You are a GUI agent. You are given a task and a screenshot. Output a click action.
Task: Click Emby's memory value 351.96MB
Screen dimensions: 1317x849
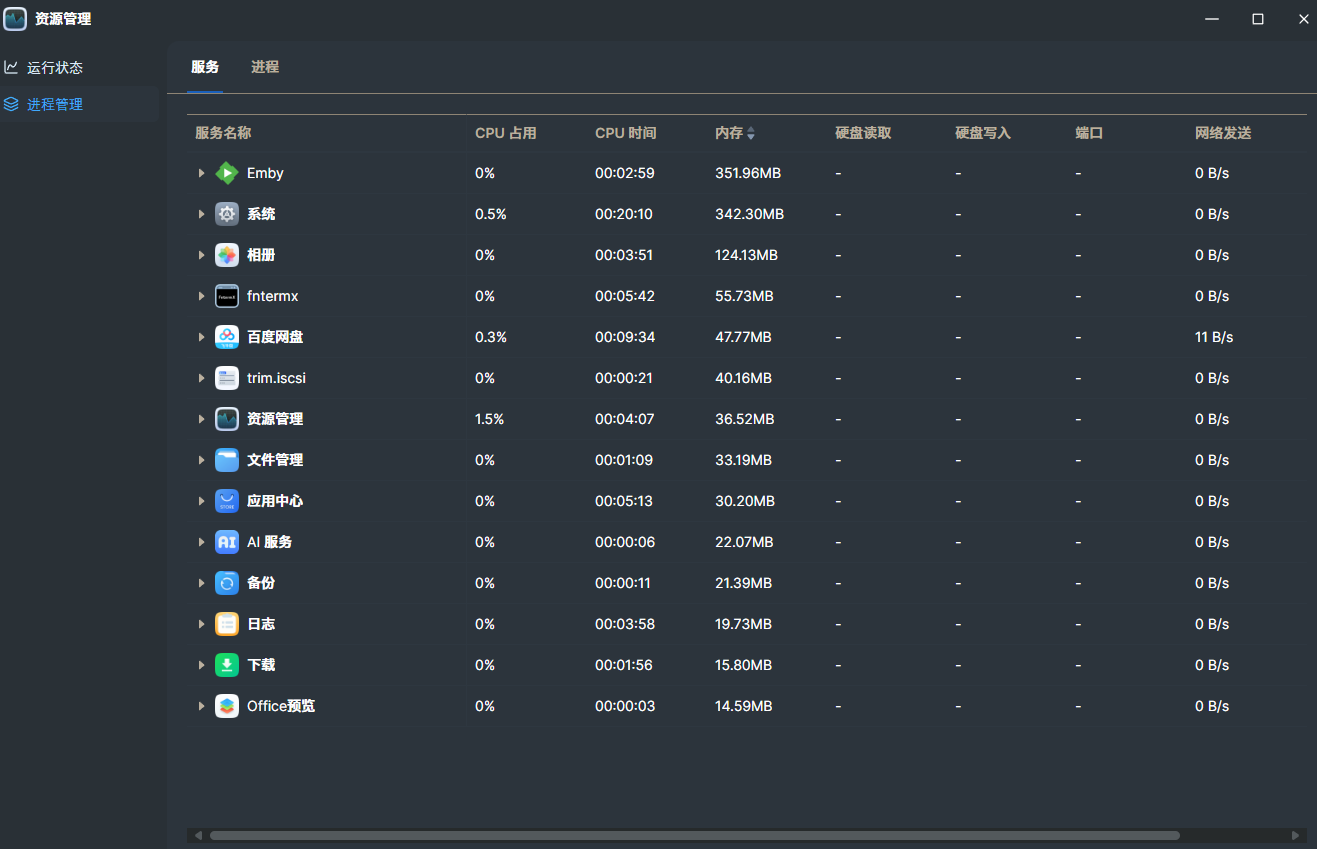coord(748,173)
